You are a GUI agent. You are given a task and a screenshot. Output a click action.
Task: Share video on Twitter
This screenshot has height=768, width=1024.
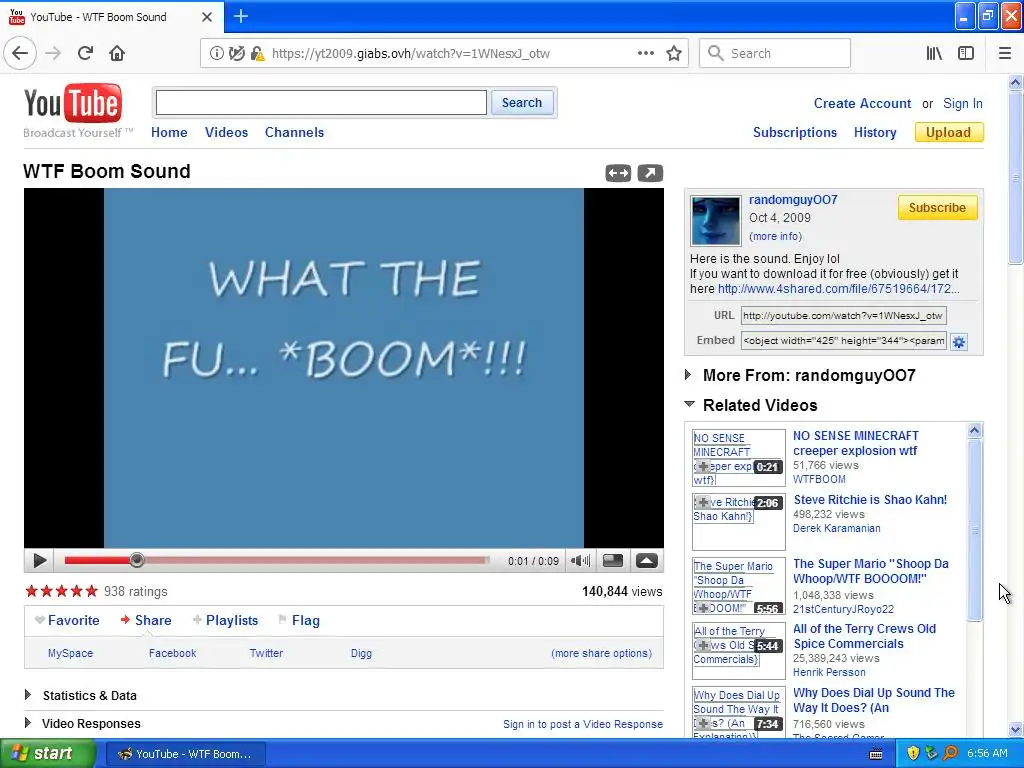[266, 653]
